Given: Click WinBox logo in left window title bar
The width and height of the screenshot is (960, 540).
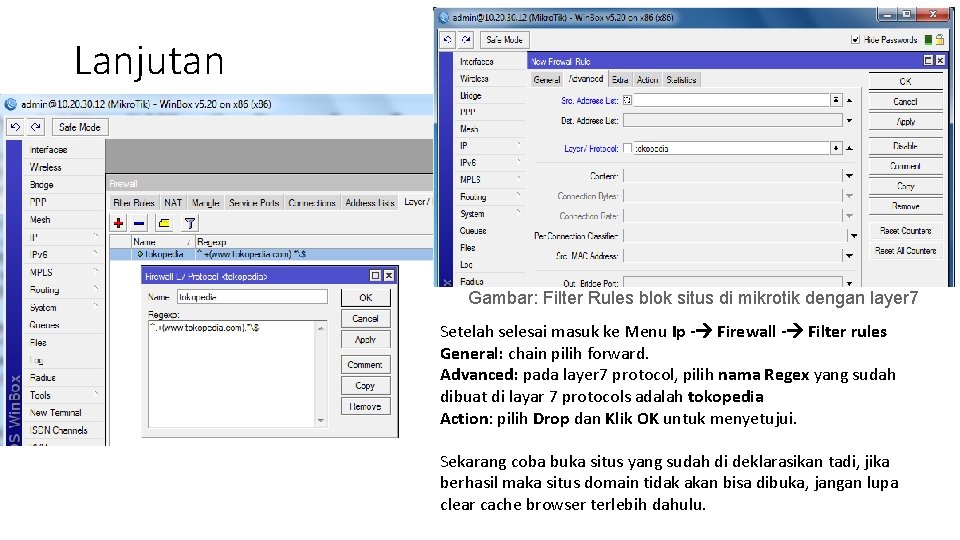Looking at the screenshot, I should pyautogui.click(x=11, y=104).
